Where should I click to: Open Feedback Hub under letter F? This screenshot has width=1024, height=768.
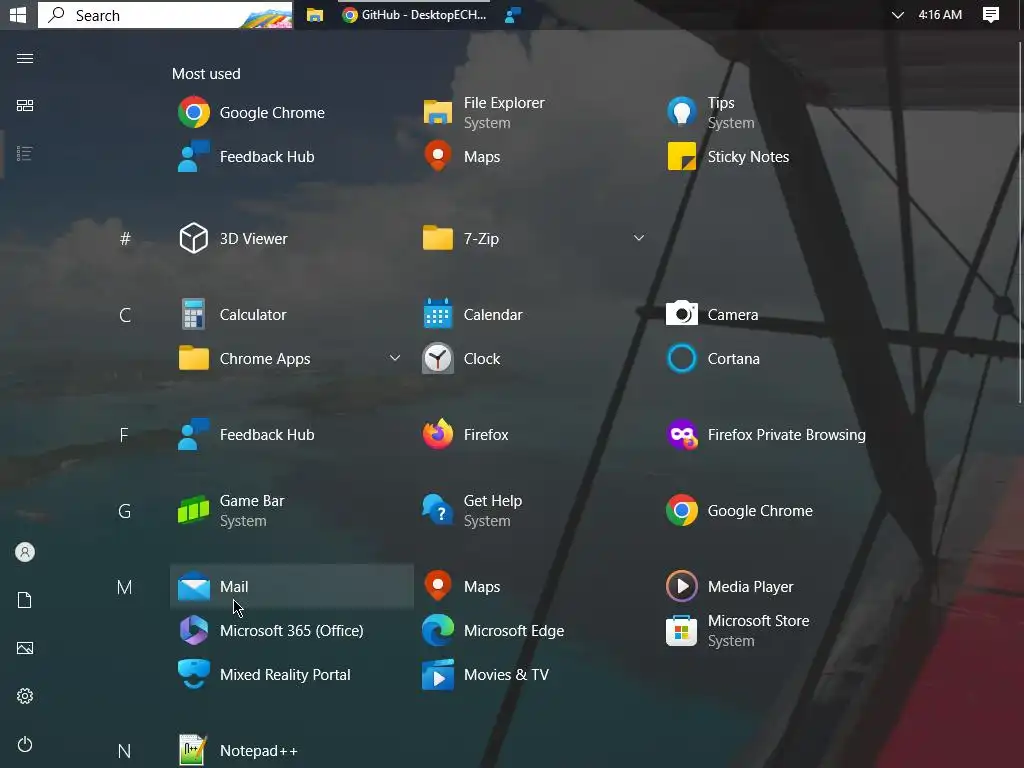click(291, 435)
